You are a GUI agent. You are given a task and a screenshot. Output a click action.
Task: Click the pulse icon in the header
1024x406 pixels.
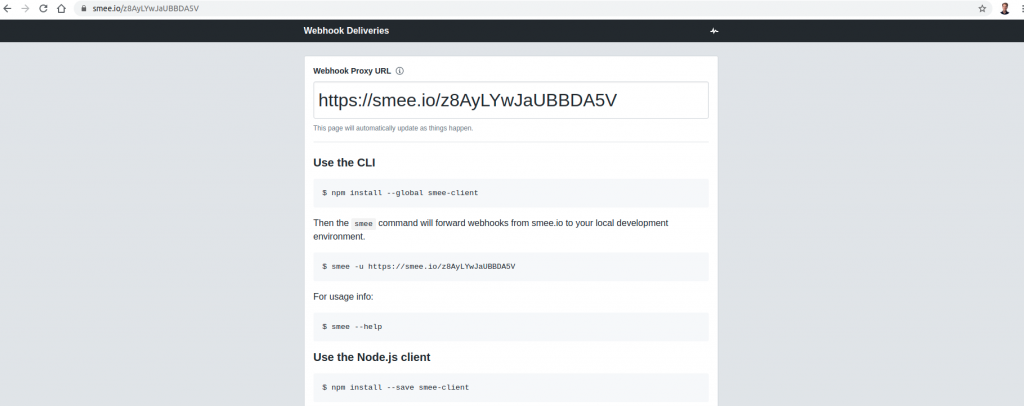coord(714,31)
